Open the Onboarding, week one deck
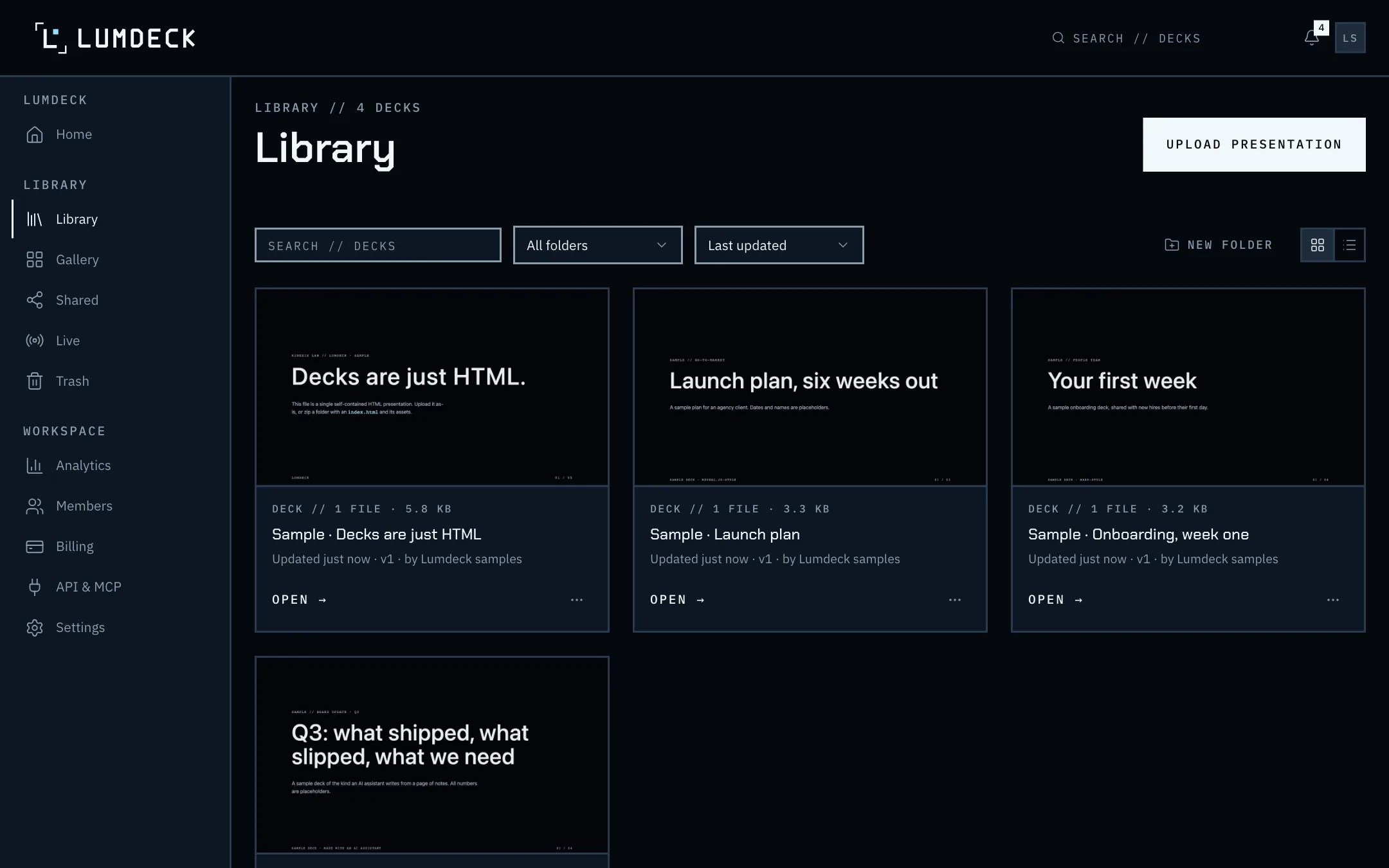The image size is (1389, 868). [1055, 600]
